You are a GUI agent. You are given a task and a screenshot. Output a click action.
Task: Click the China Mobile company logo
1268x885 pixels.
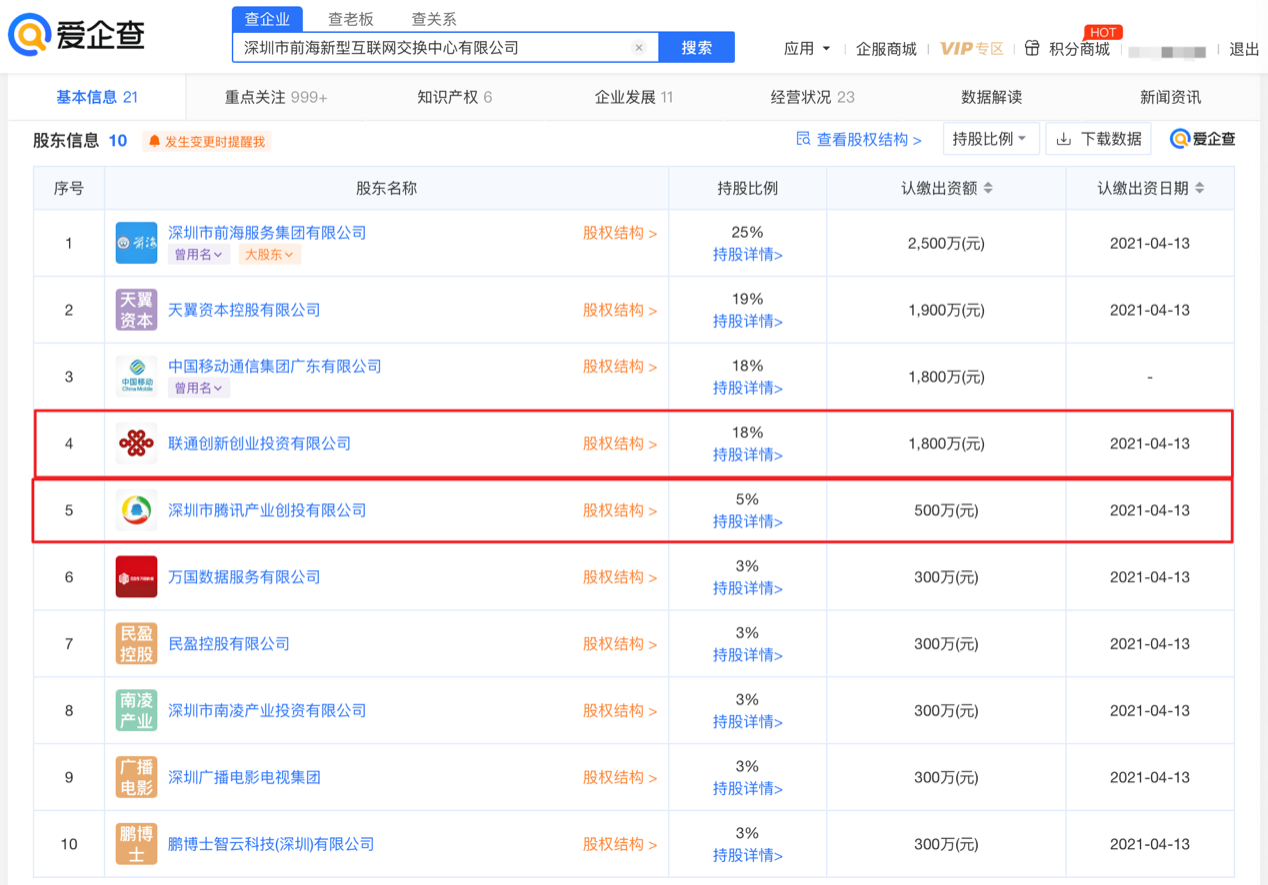pos(136,377)
